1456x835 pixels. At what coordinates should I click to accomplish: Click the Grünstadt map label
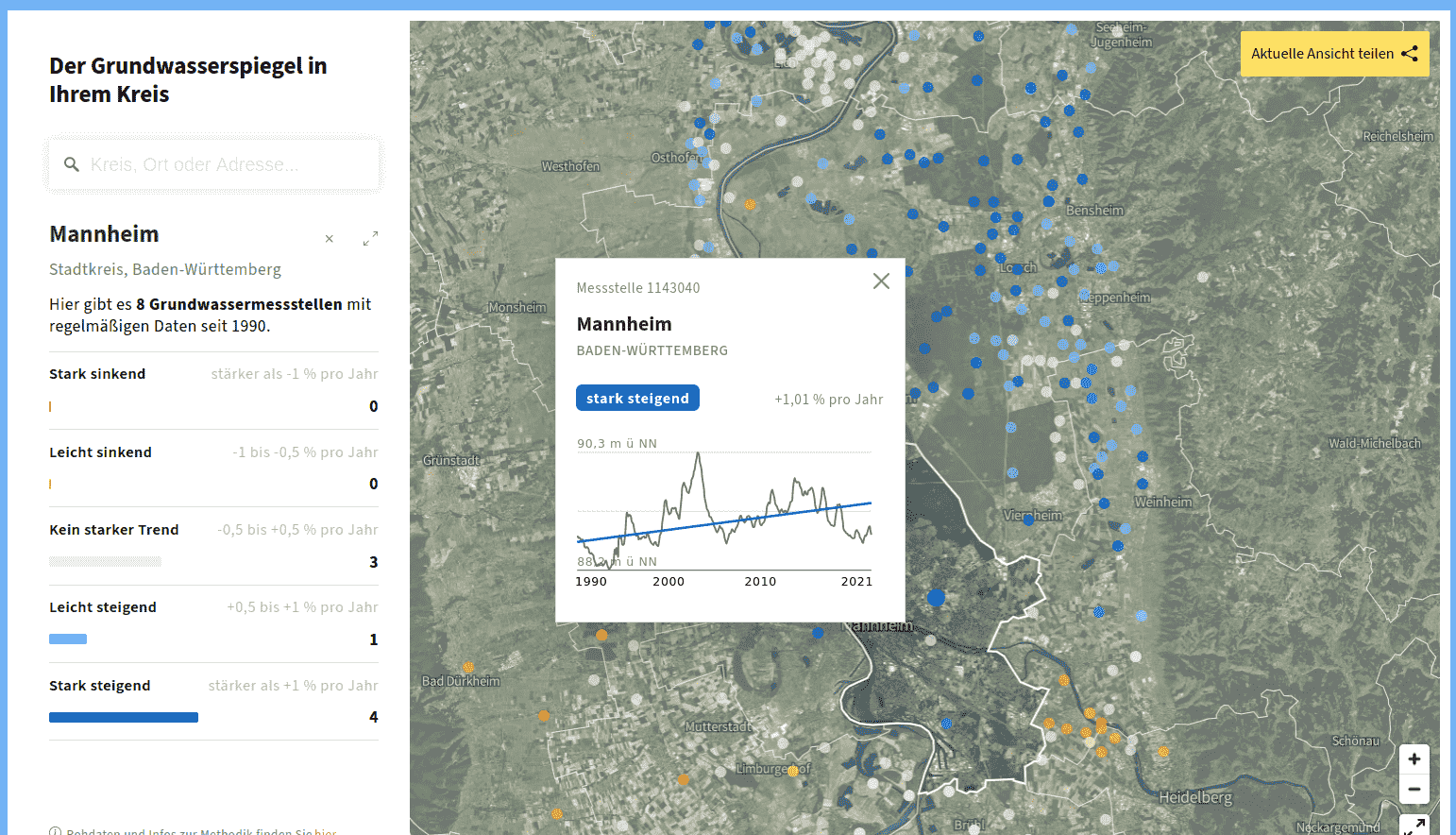(451, 460)
